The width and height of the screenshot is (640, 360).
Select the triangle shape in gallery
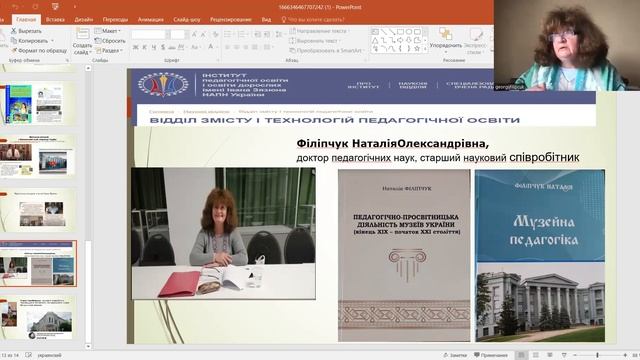tap(375, 40)
